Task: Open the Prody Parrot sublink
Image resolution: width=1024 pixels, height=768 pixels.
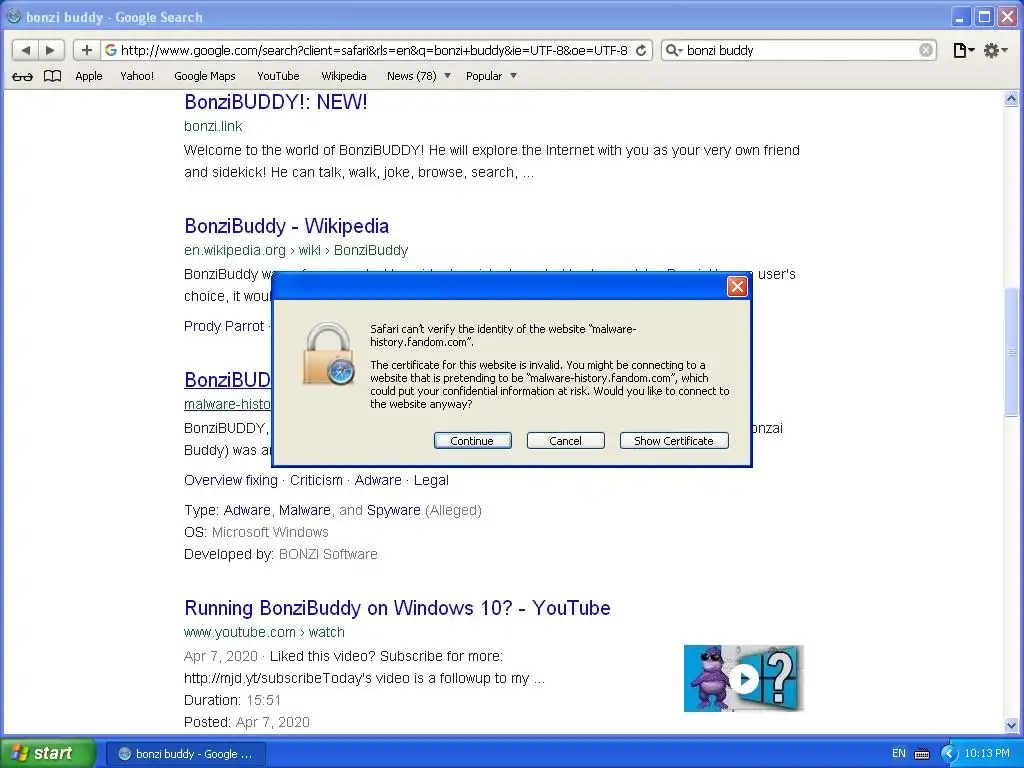Action: click(224, 326)
